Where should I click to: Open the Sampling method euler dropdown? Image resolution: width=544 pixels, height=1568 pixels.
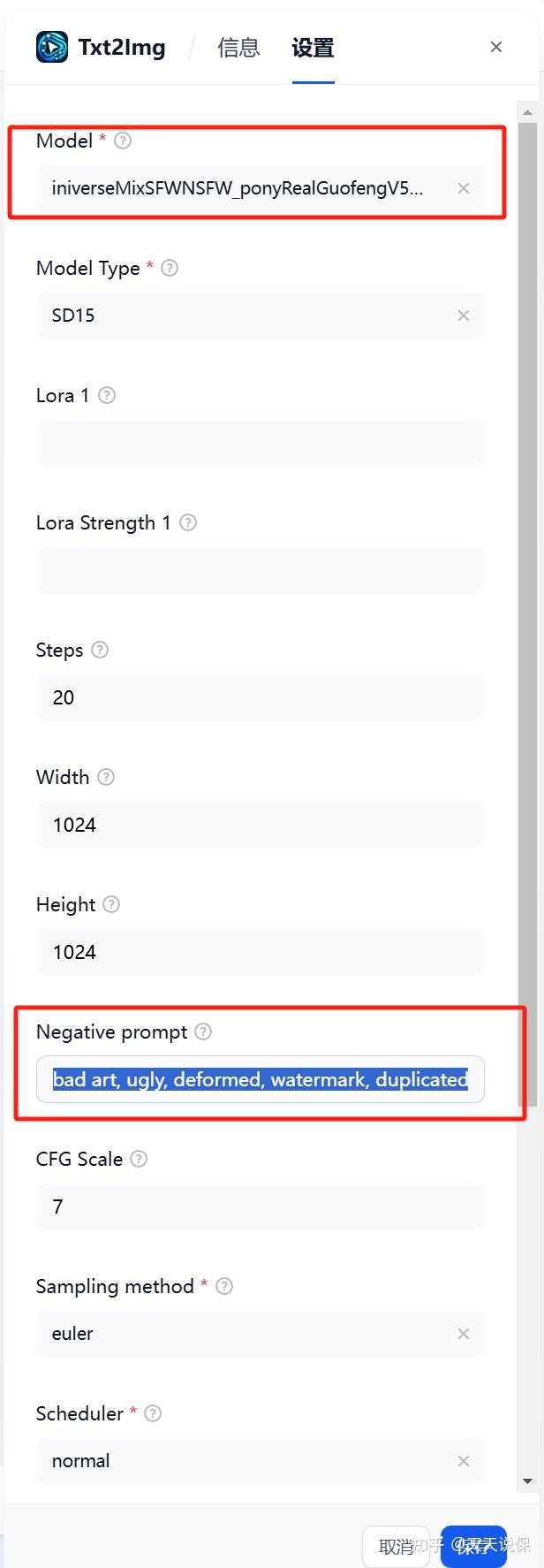[247, 1334]
